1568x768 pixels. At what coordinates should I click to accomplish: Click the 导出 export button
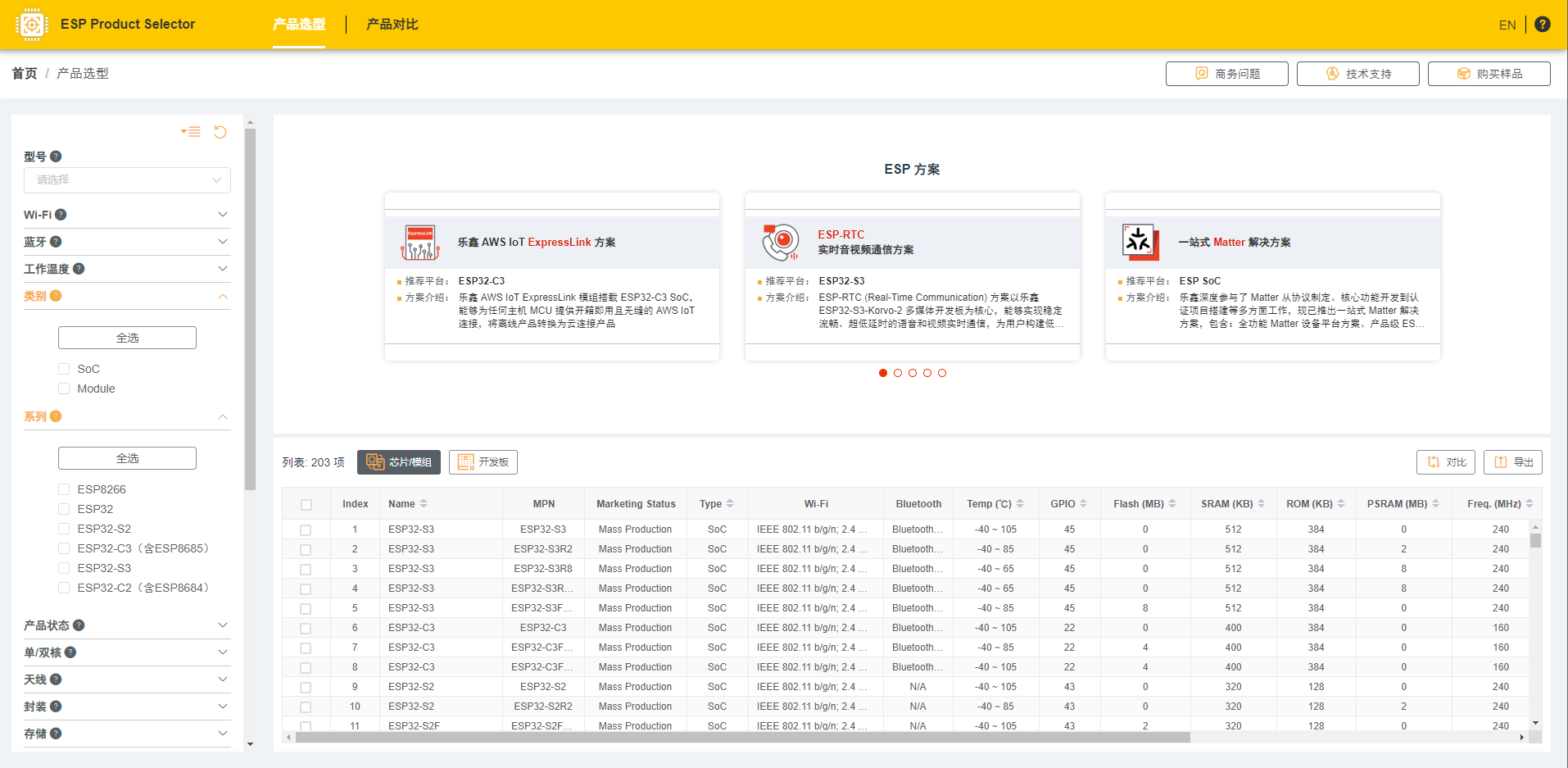[1513, 462]
